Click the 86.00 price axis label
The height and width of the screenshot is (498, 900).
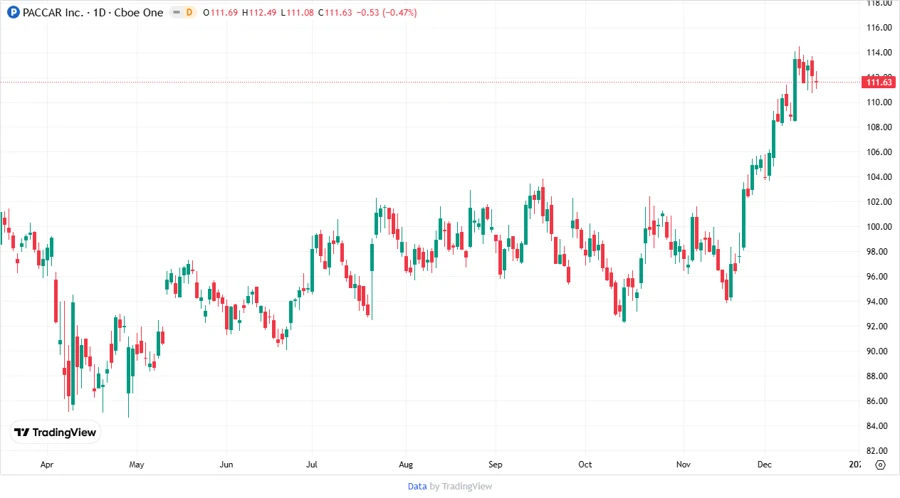[879, 401]
